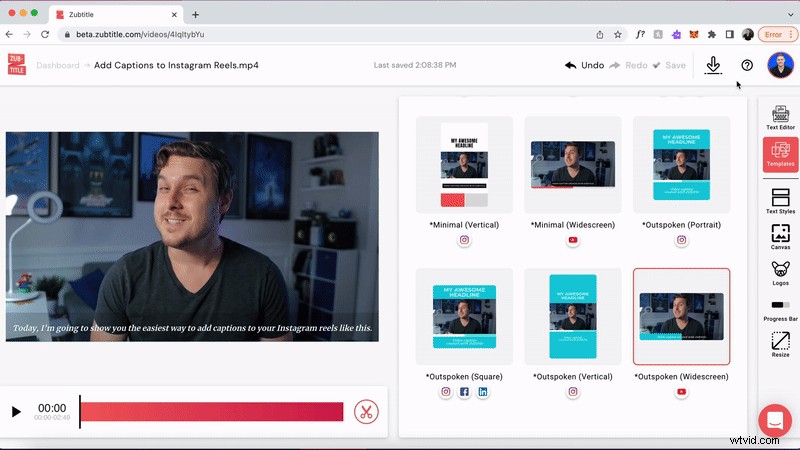The height and width of the screenshot is (450, 800).
Task: Click LinkedIn icon under Outspoken (Square)
Action: point(483,392)
